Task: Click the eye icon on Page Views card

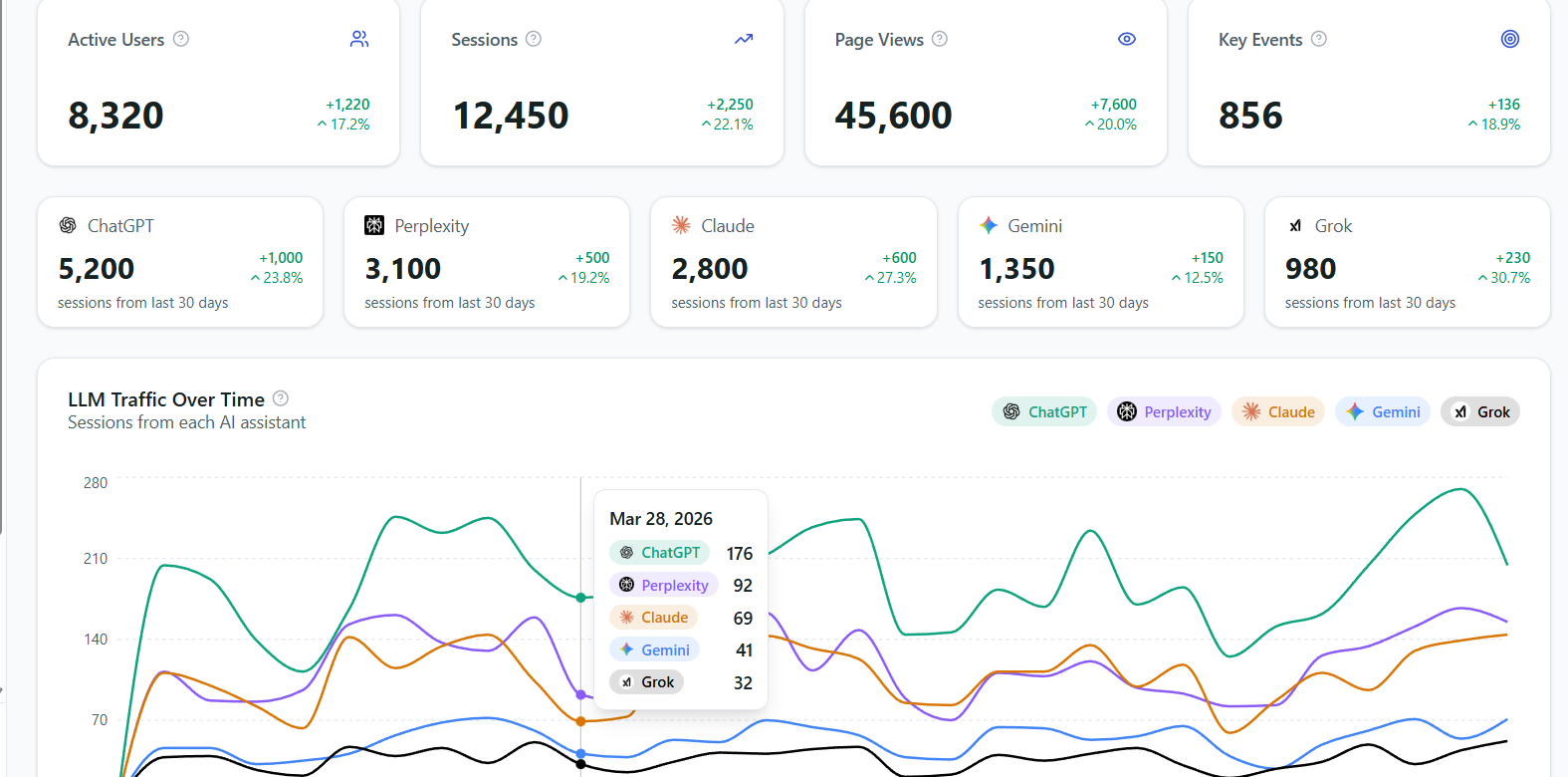Action: click(1127, 39)
